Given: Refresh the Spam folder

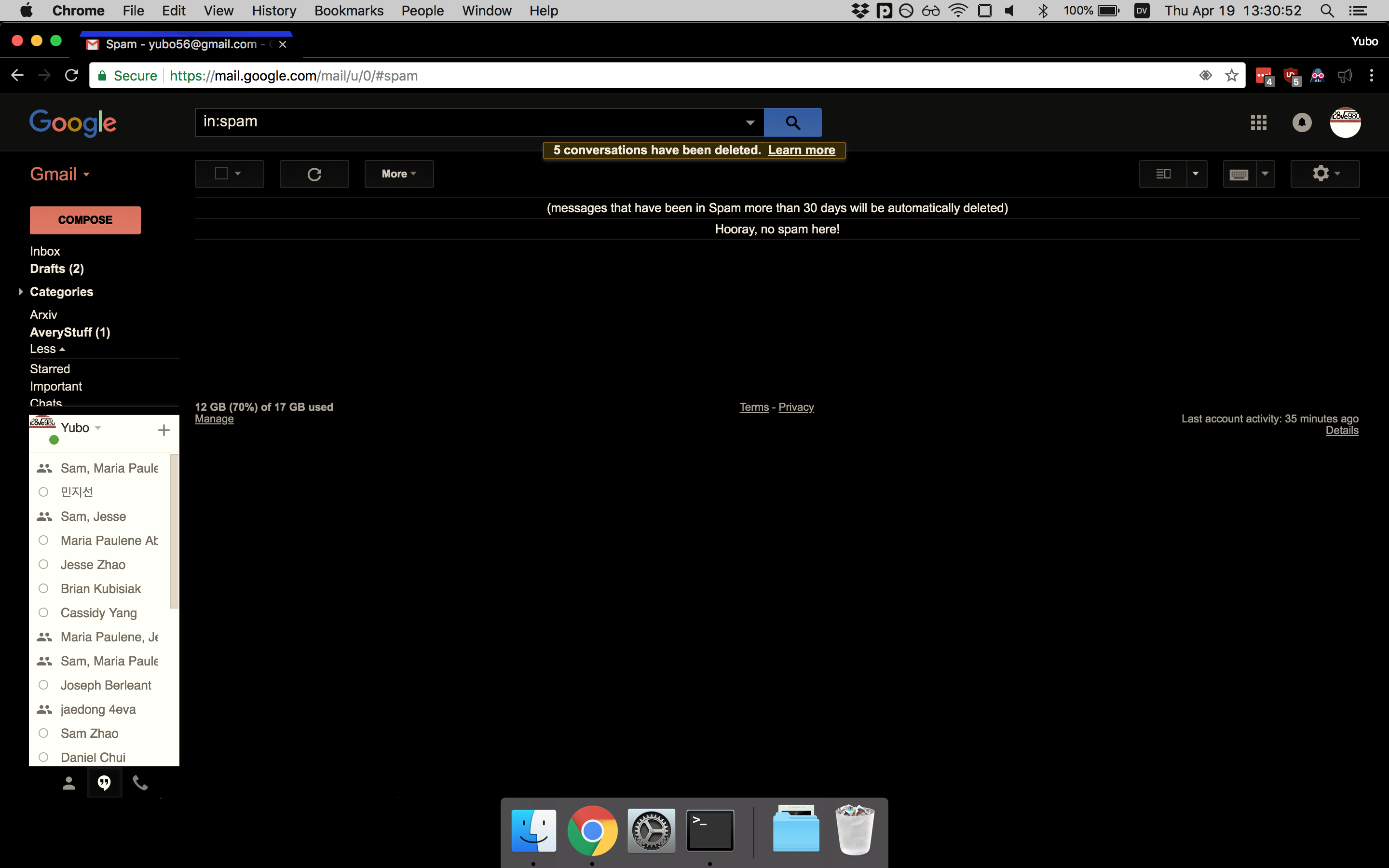Looking at the screenshot, I should pos(314,174).
